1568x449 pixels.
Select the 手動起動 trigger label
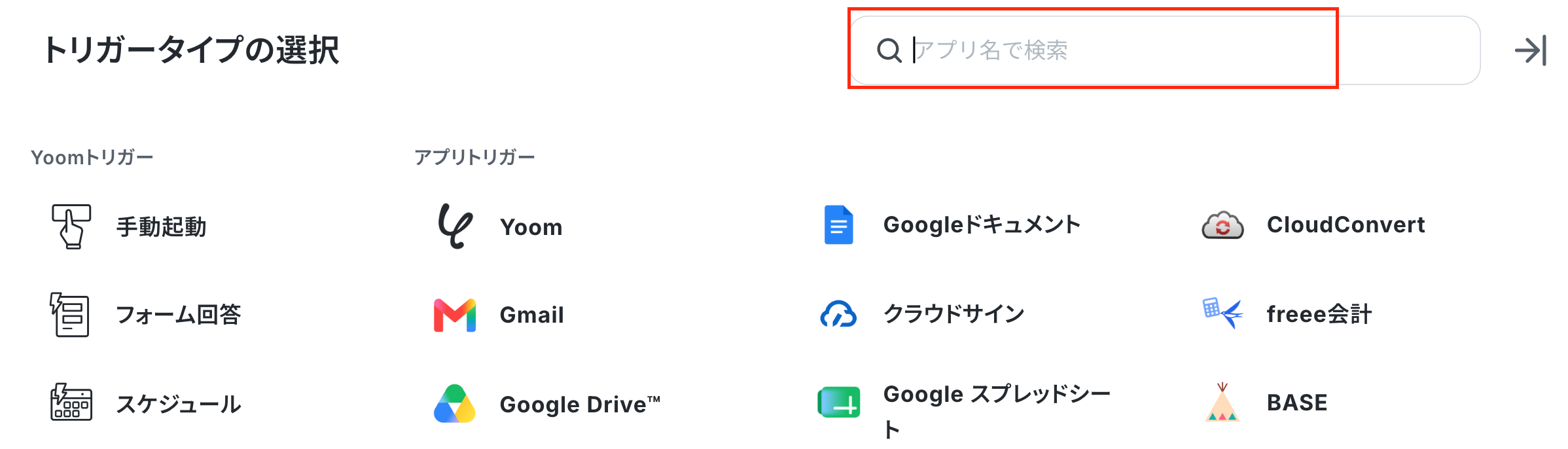(x=162, y=227)
